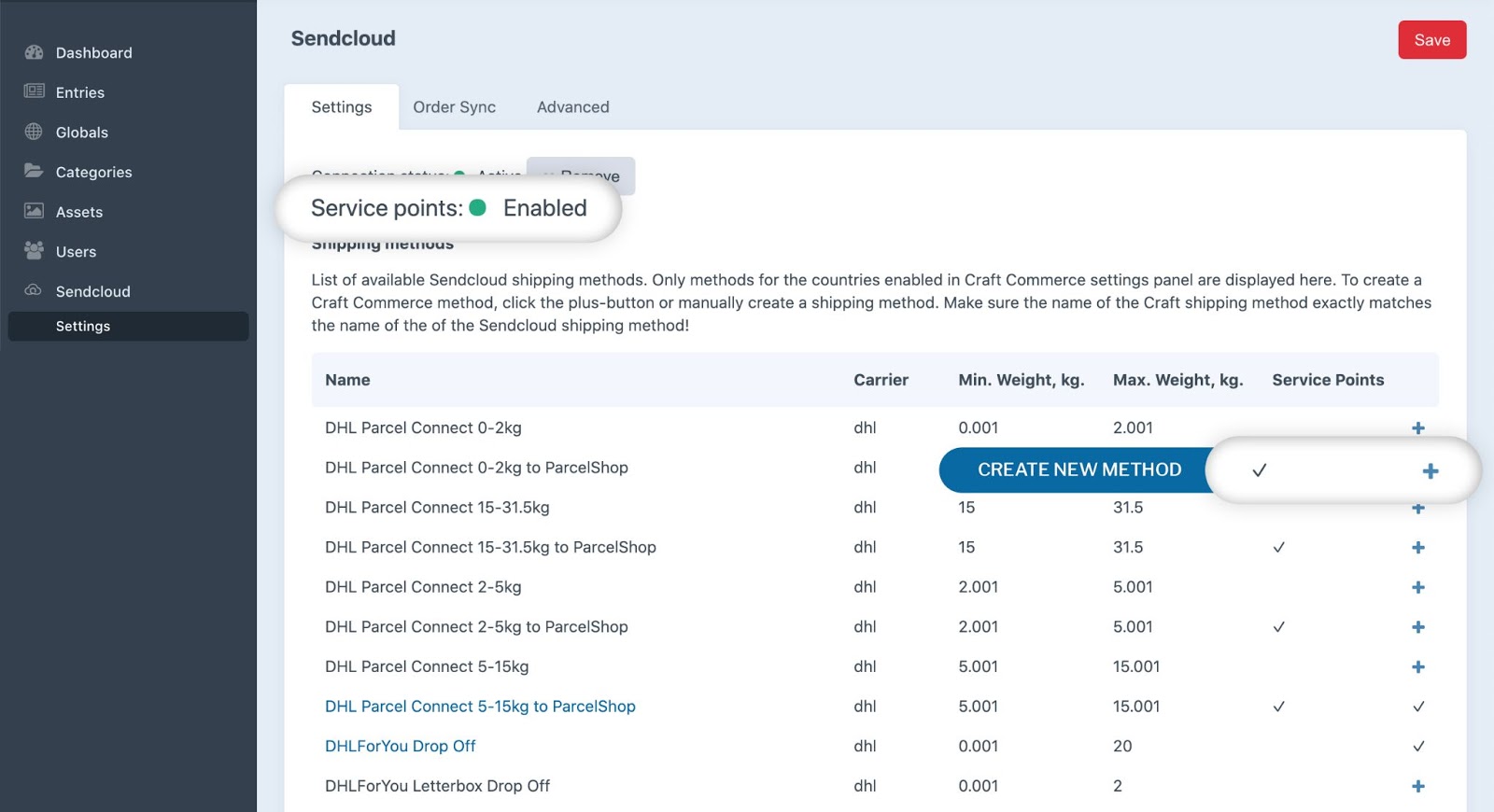Open the Globals globe icon

coord(34,132)
